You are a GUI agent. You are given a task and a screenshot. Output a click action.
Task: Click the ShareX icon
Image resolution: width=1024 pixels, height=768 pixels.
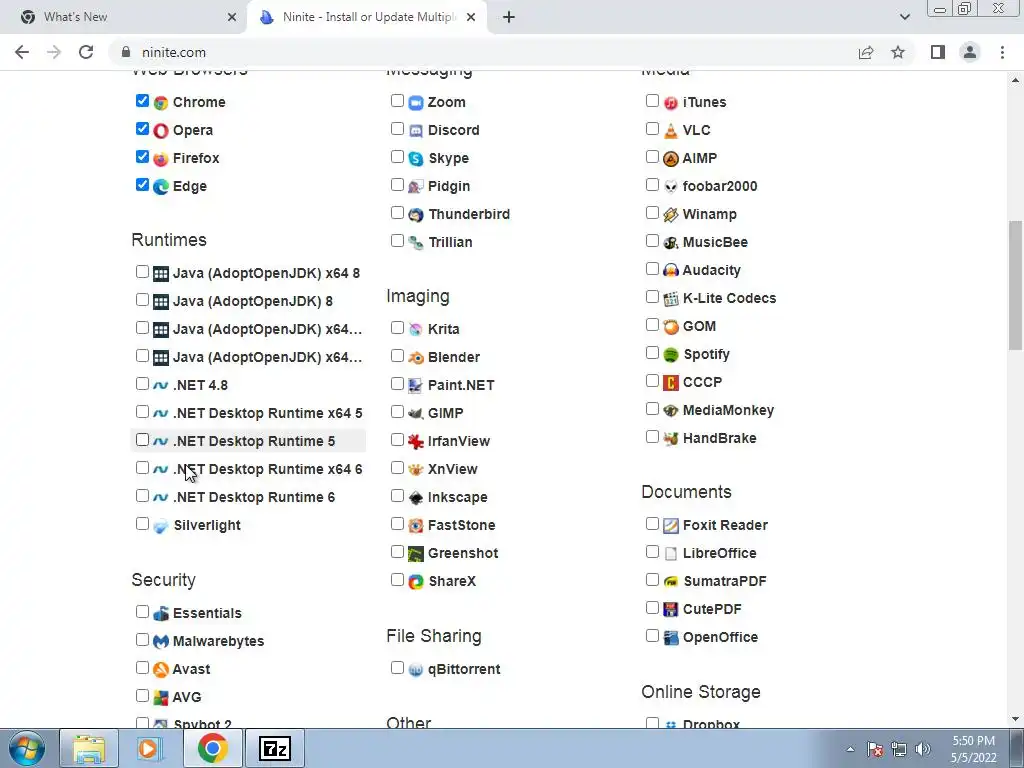click(416, 581)
